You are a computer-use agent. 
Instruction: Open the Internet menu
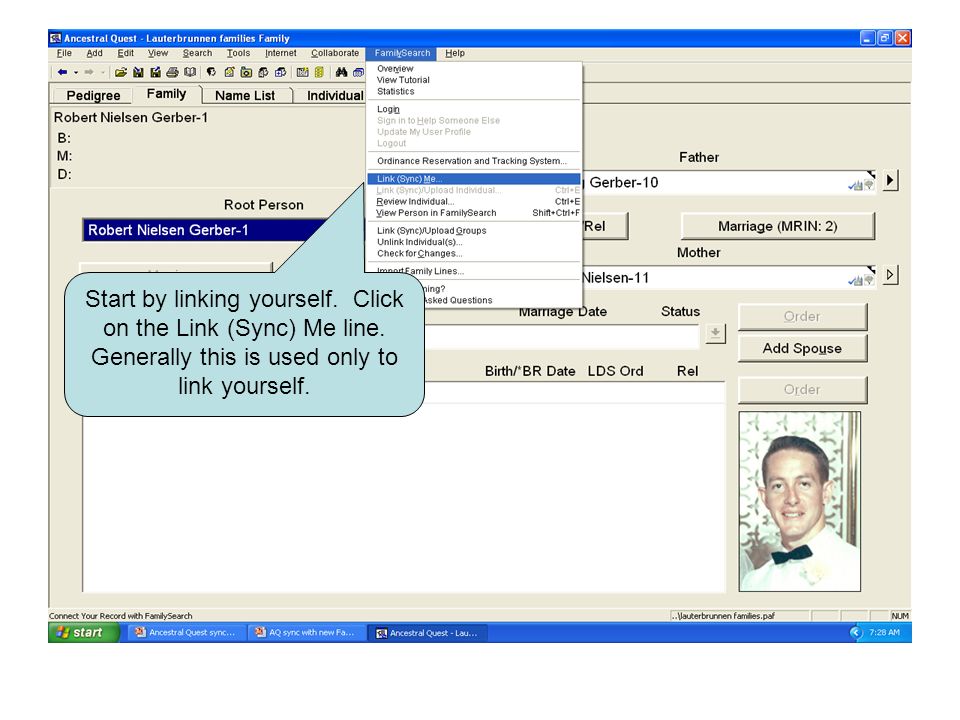pyautogui.click(x=280, y=53)
